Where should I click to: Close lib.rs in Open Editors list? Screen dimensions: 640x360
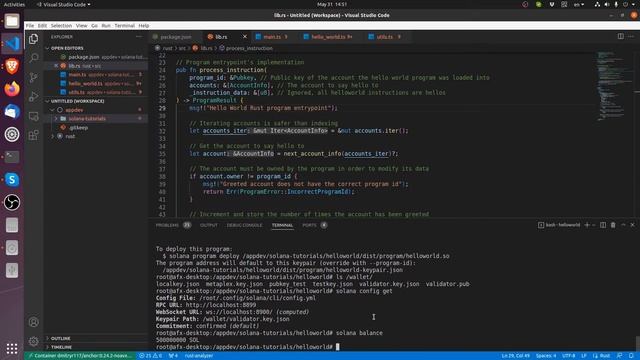(56, 66)
